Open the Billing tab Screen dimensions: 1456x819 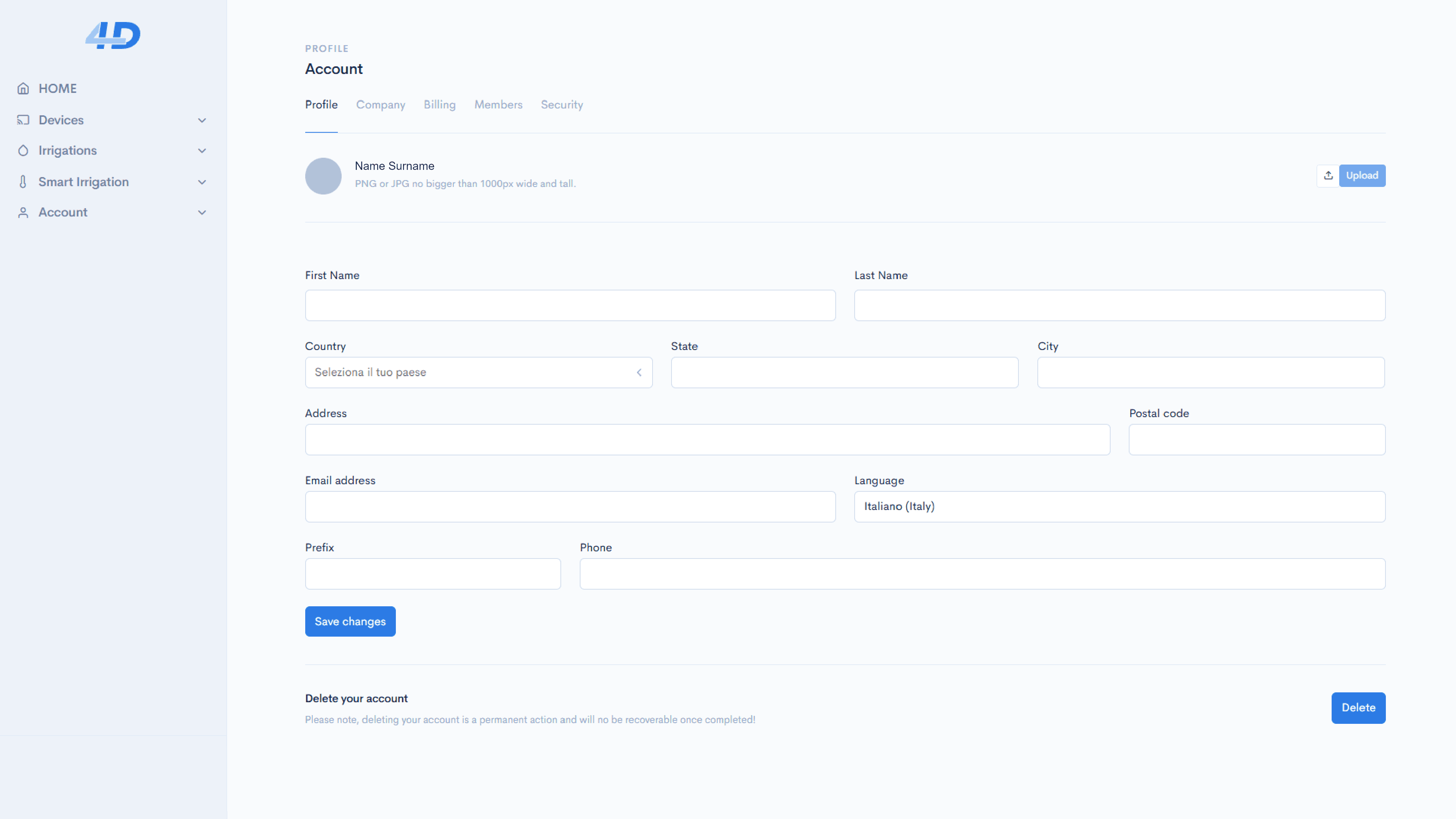pyautogui.click(x=439, y=105)
